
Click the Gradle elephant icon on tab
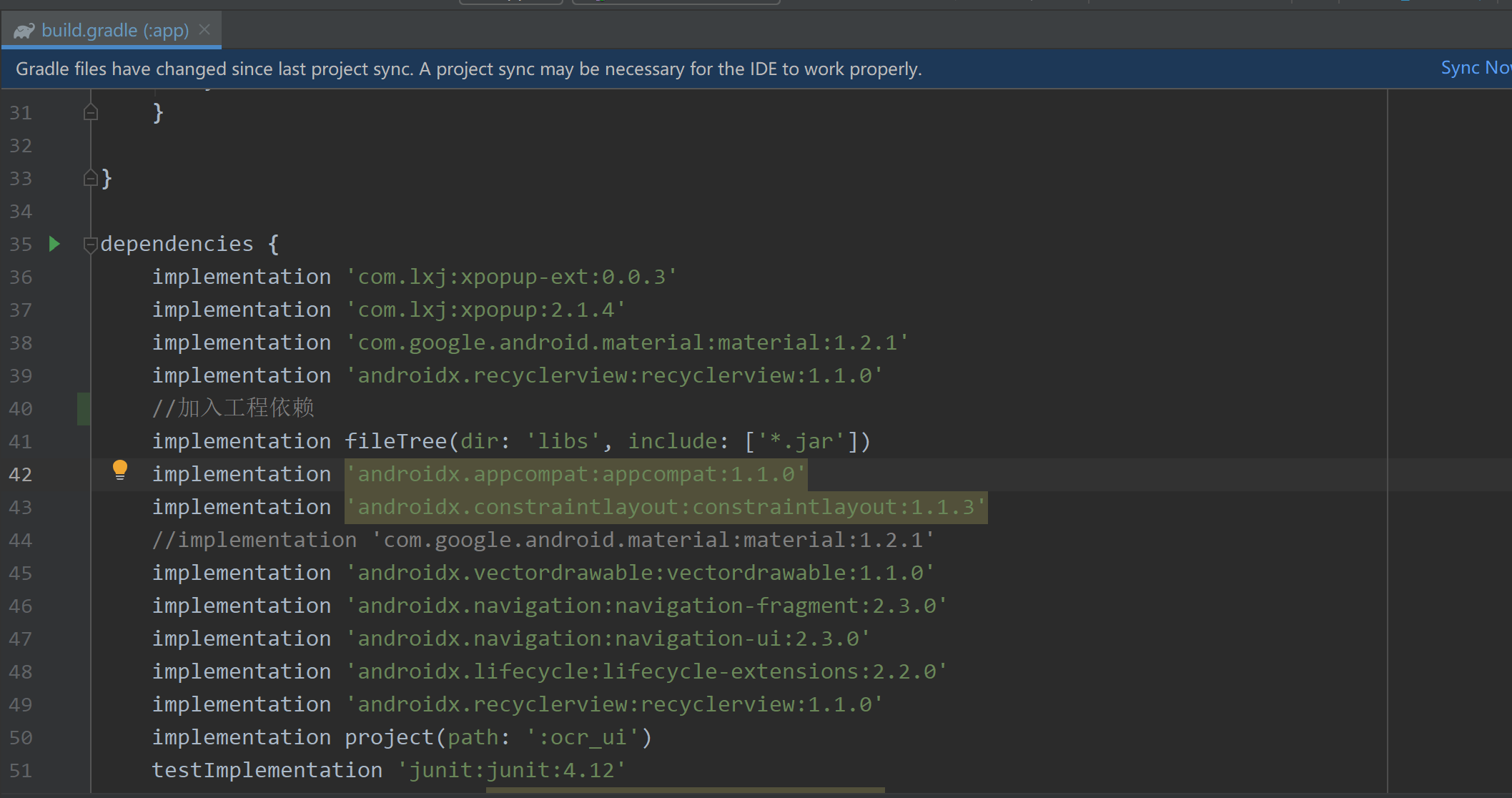coord(24,31)
